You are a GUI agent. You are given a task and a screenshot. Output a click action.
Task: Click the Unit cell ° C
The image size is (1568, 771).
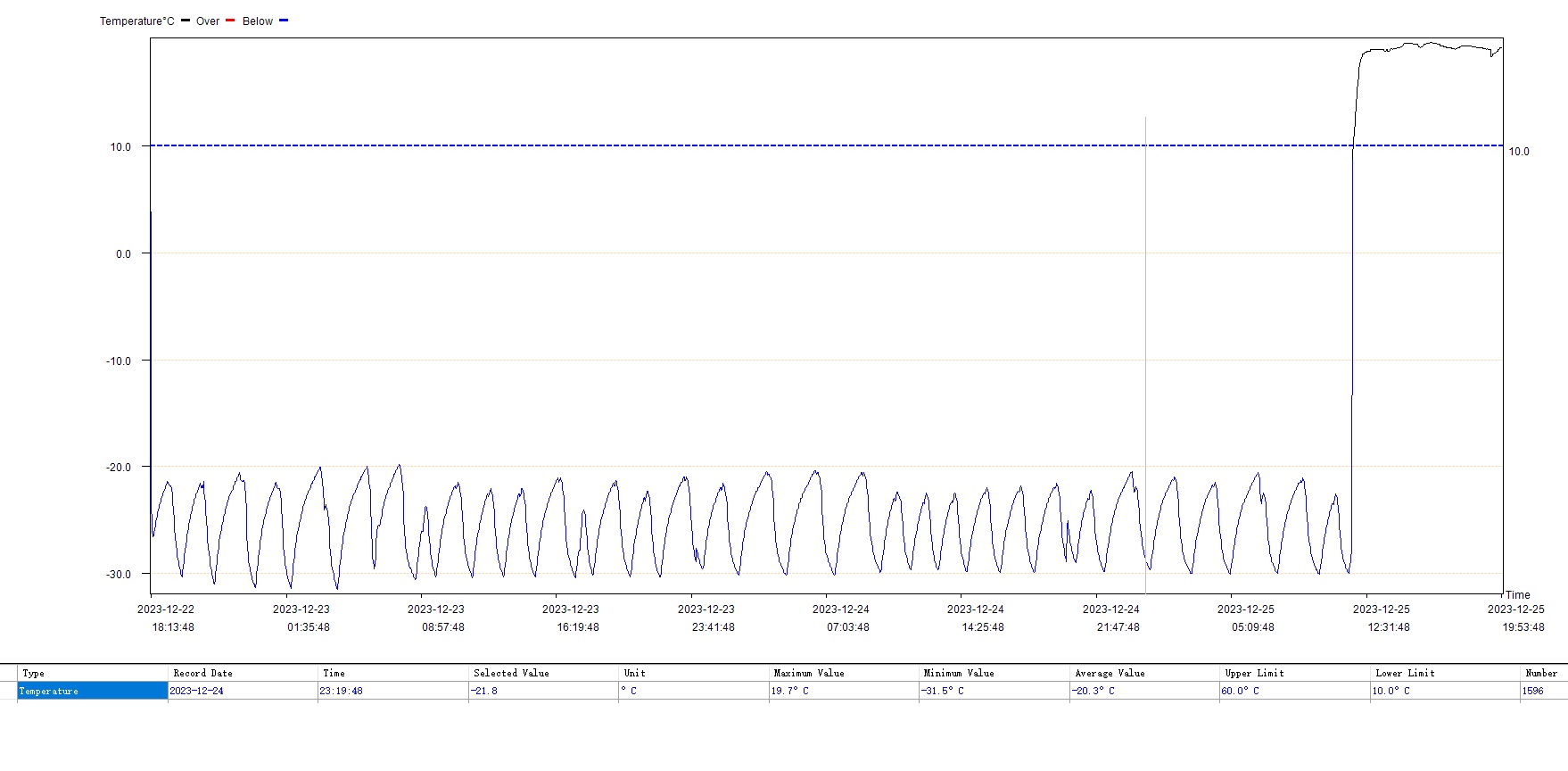pos(694,691)
